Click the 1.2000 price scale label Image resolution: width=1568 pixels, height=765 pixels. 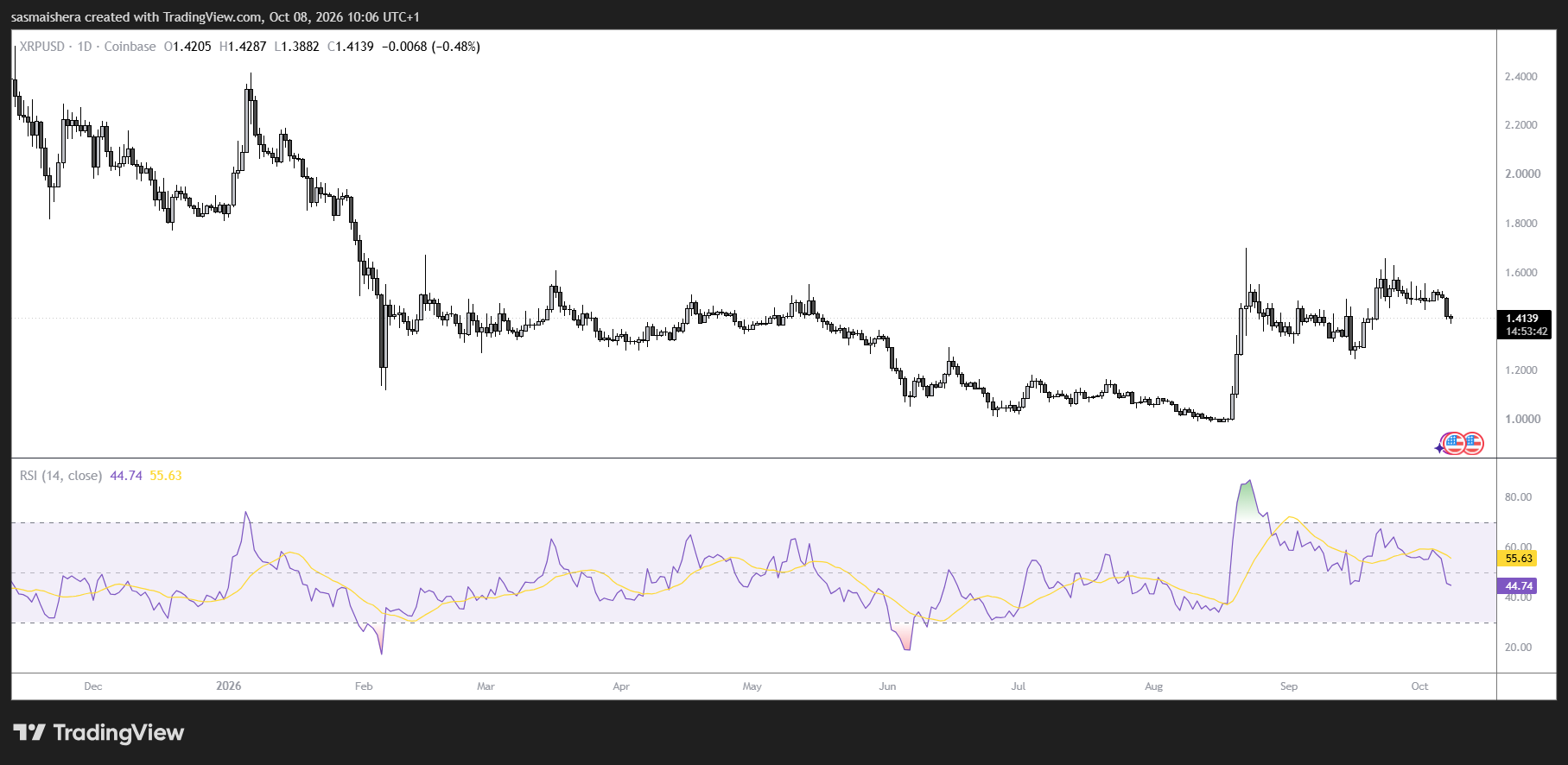(1521, 370)
